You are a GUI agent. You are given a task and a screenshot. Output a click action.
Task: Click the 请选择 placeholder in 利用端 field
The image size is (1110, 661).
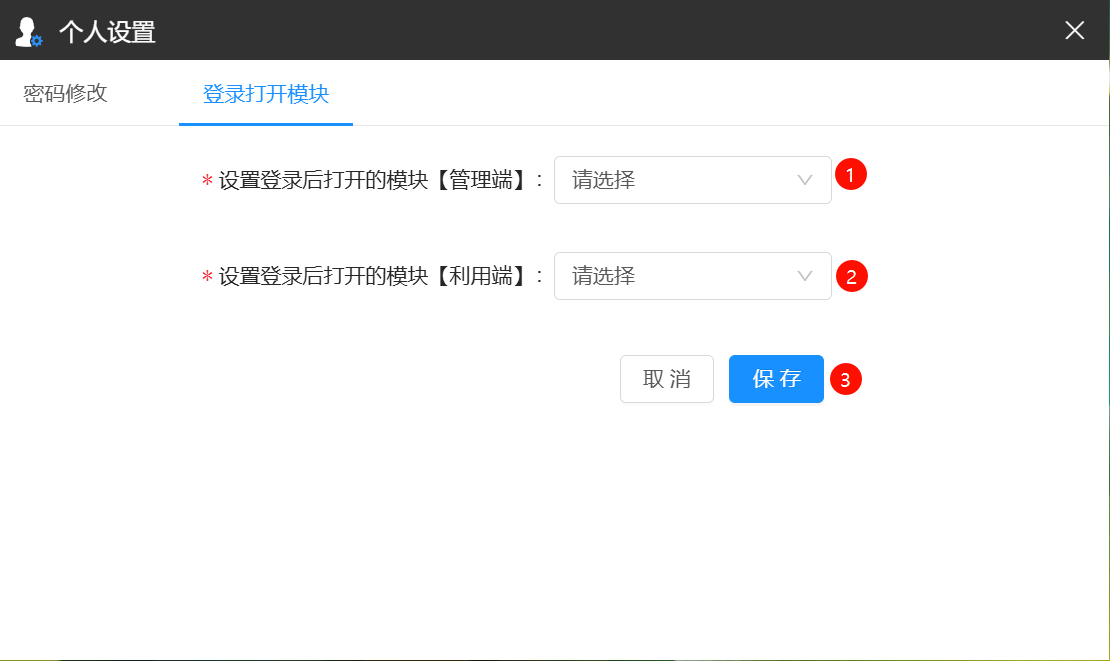(x=604, y=276)
